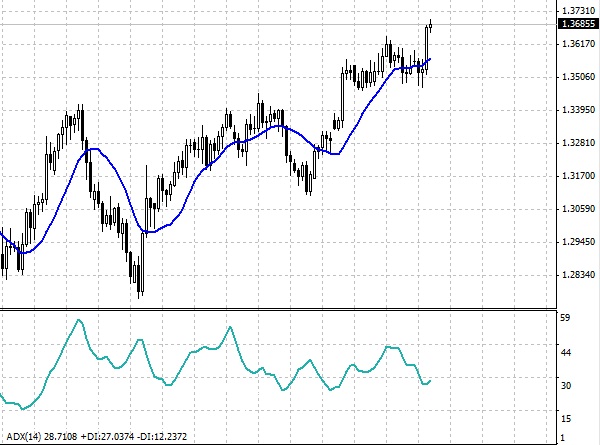Click the latest candlestick at the chart's right edge
Viewport: 600px width, 445px height.
coord(430,26)
